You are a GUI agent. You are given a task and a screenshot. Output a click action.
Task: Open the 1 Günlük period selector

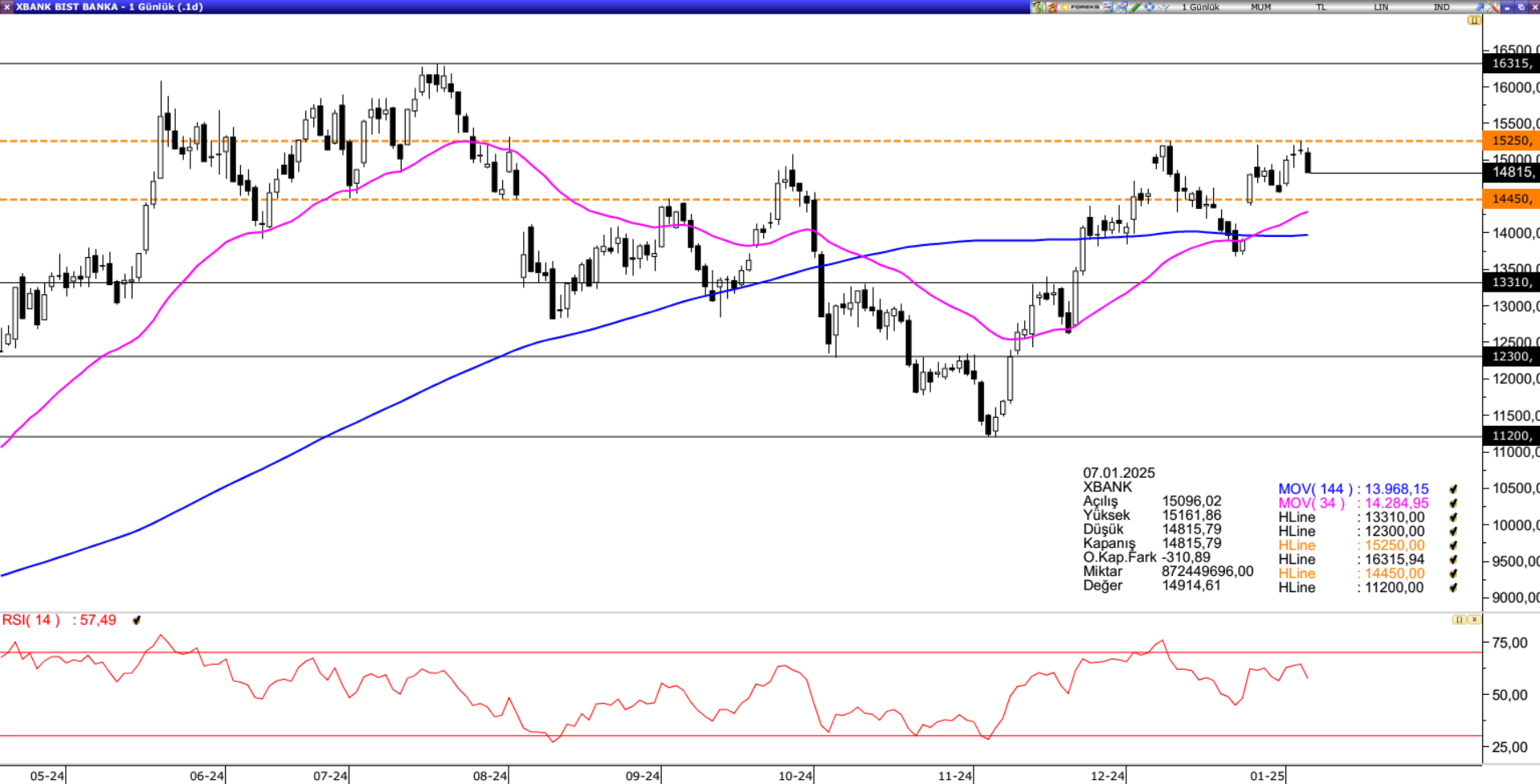pyautogui.click(x=1200, y=6)
